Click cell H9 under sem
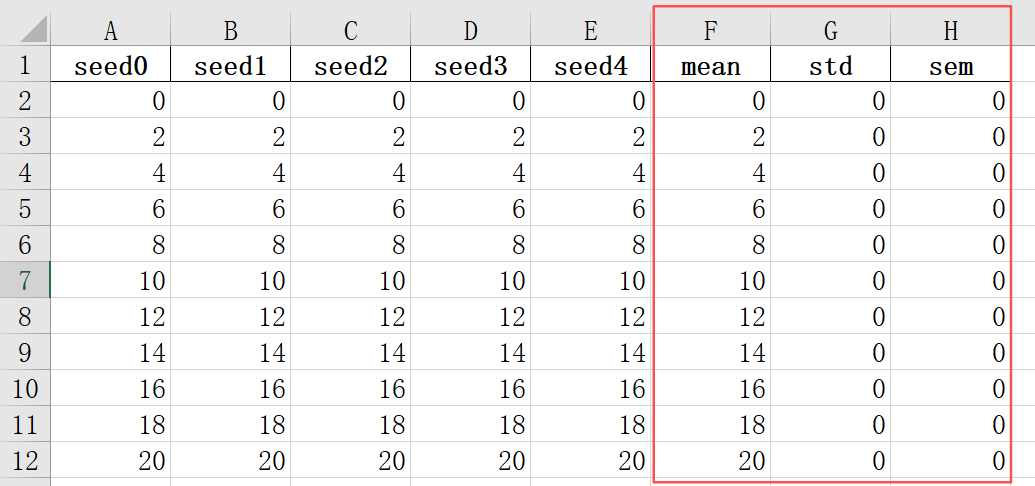Image resolution: width=1035 pixels, height=486 pixels. pyautogui.click(x=951, y=353)
